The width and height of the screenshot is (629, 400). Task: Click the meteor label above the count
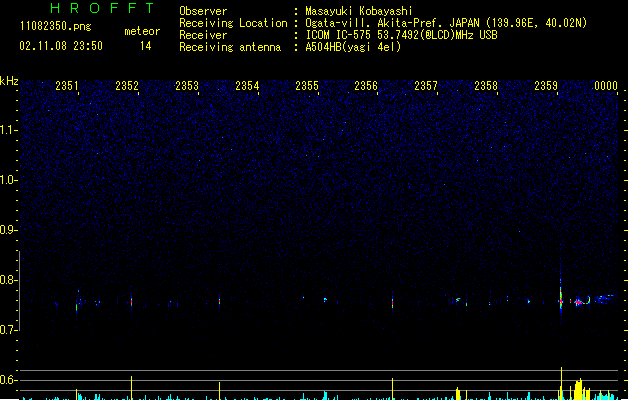tap(142, 31)
